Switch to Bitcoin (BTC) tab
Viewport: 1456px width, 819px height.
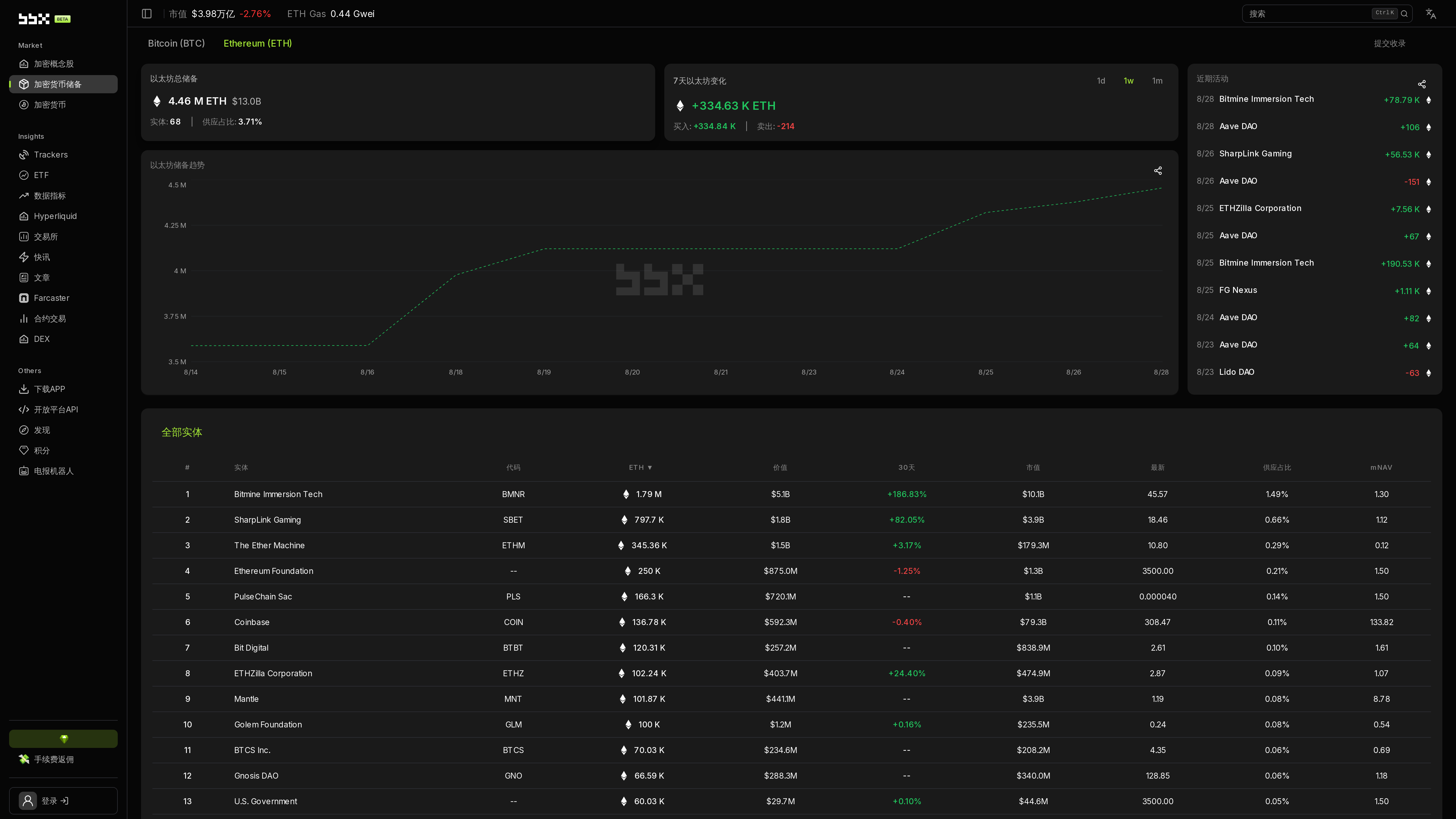176,44
